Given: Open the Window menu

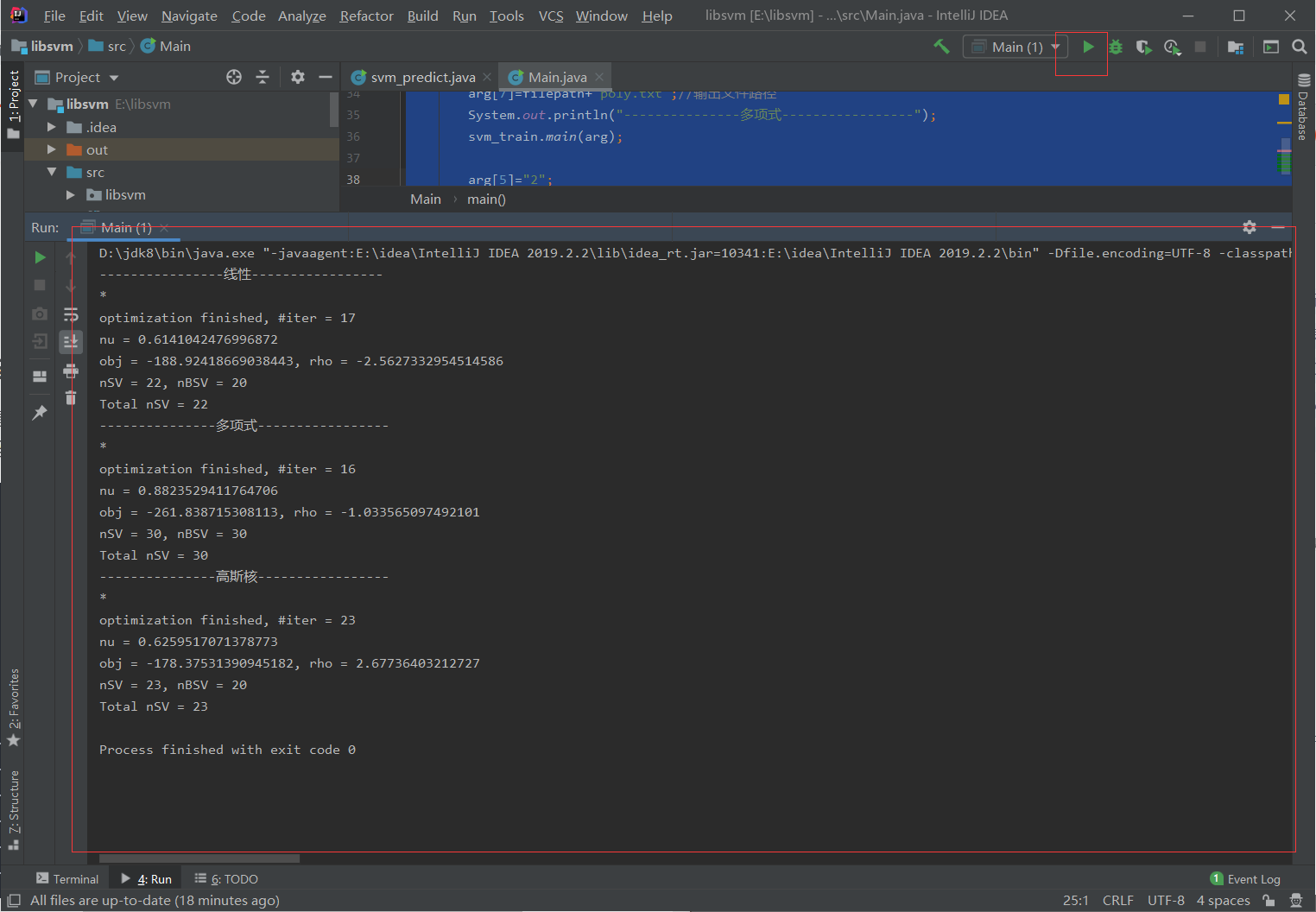Looking at the screenshot, I should (x=601, y=16).
